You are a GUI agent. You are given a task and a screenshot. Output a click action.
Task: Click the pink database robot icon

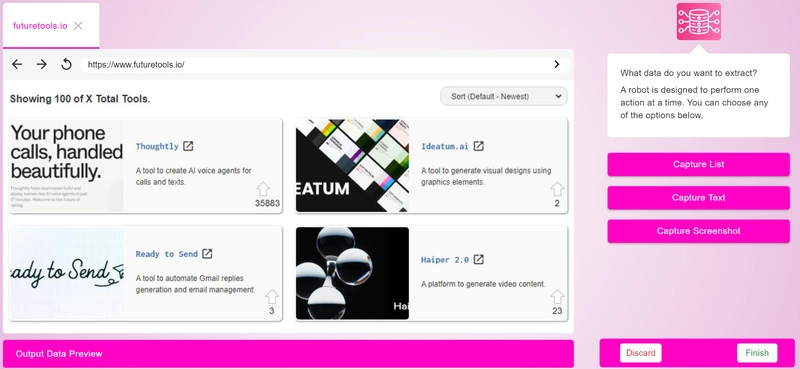click(698, 21)
